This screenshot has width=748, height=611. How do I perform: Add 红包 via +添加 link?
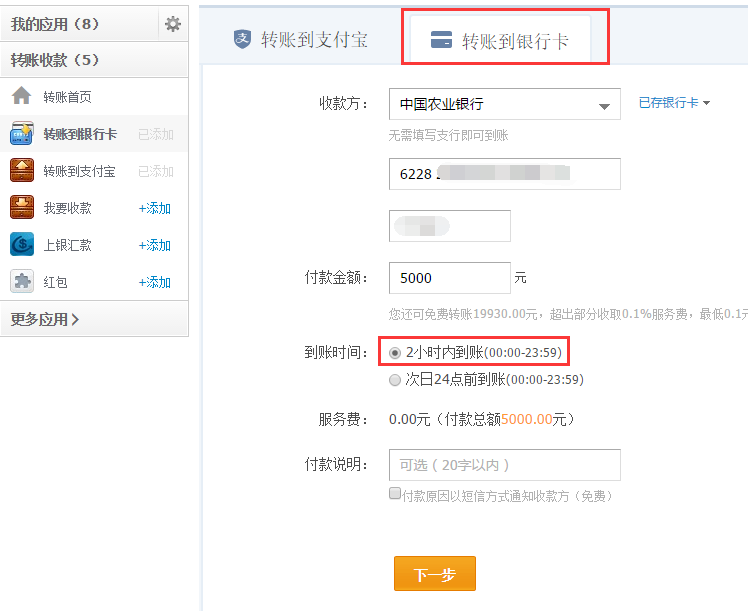click(x=155, y=282)
